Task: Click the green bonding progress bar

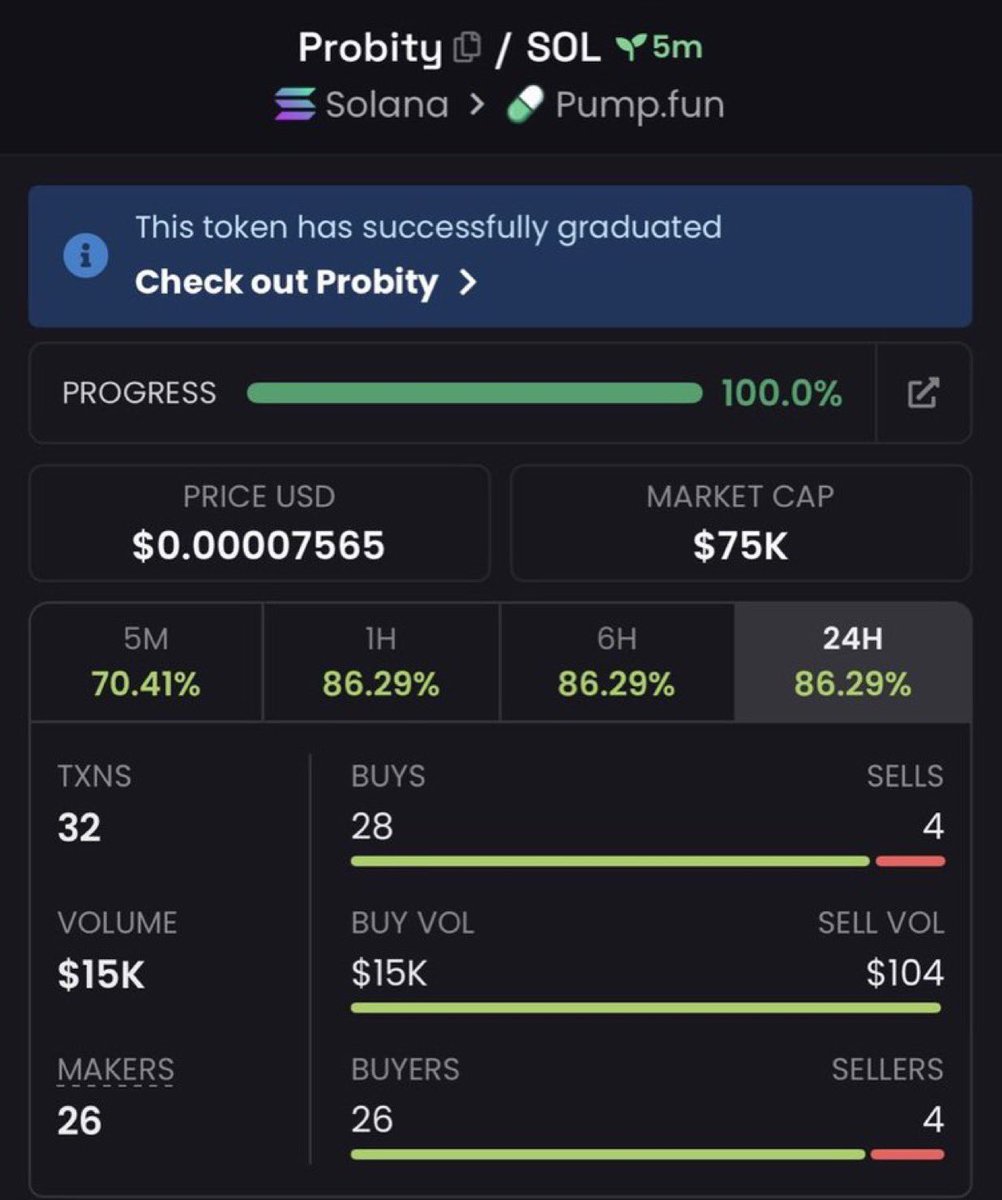Action: pos(474,393)
